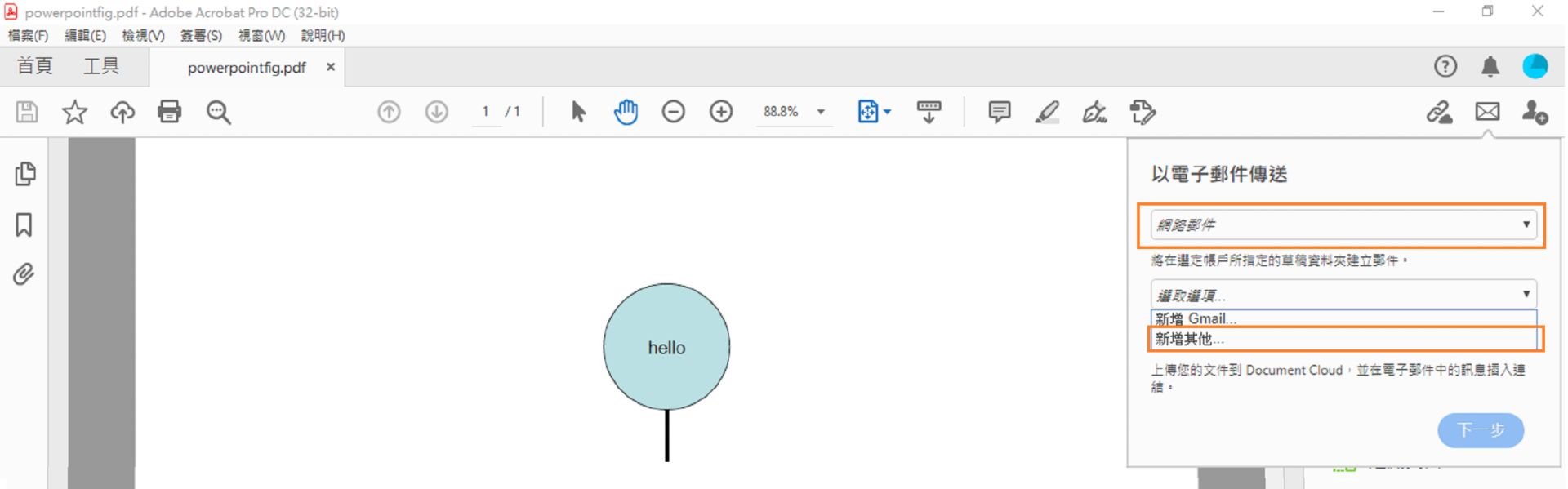Image resolution: width=1568 pixels, height=489 pixels.
Task: Switch to the 工具 tab
Action: 101,66
